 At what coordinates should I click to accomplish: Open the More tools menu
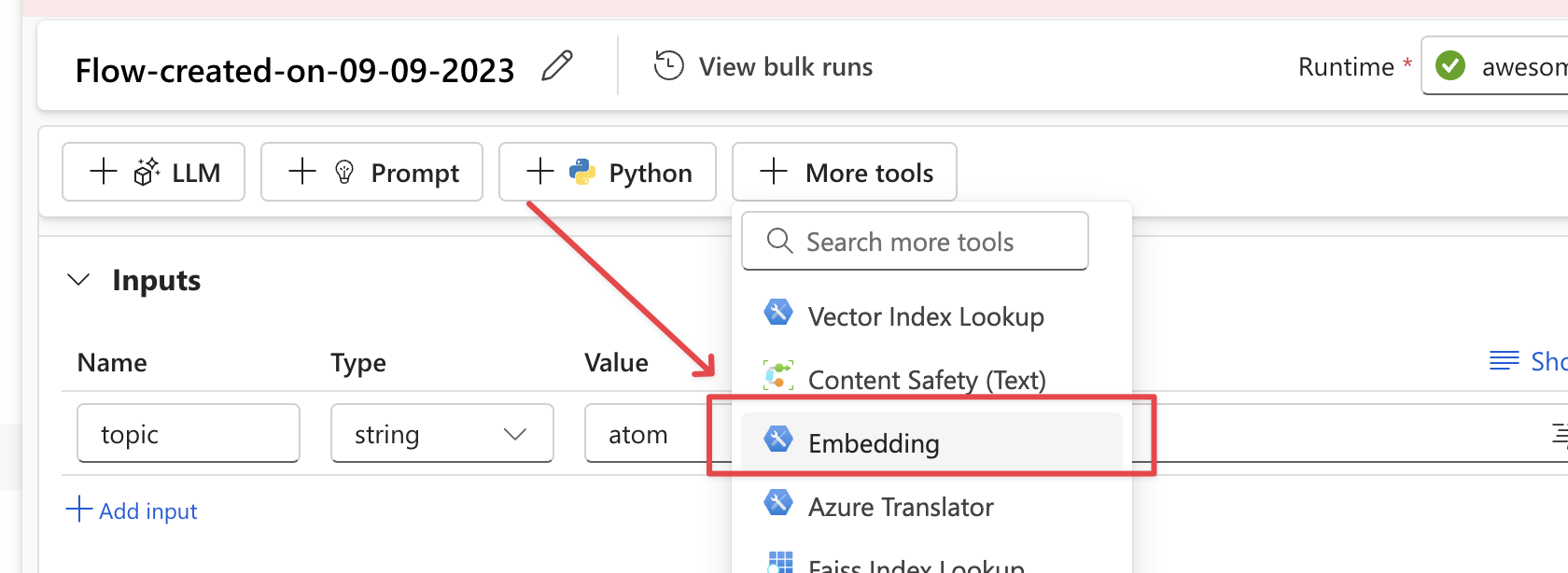tap(844, 172)
